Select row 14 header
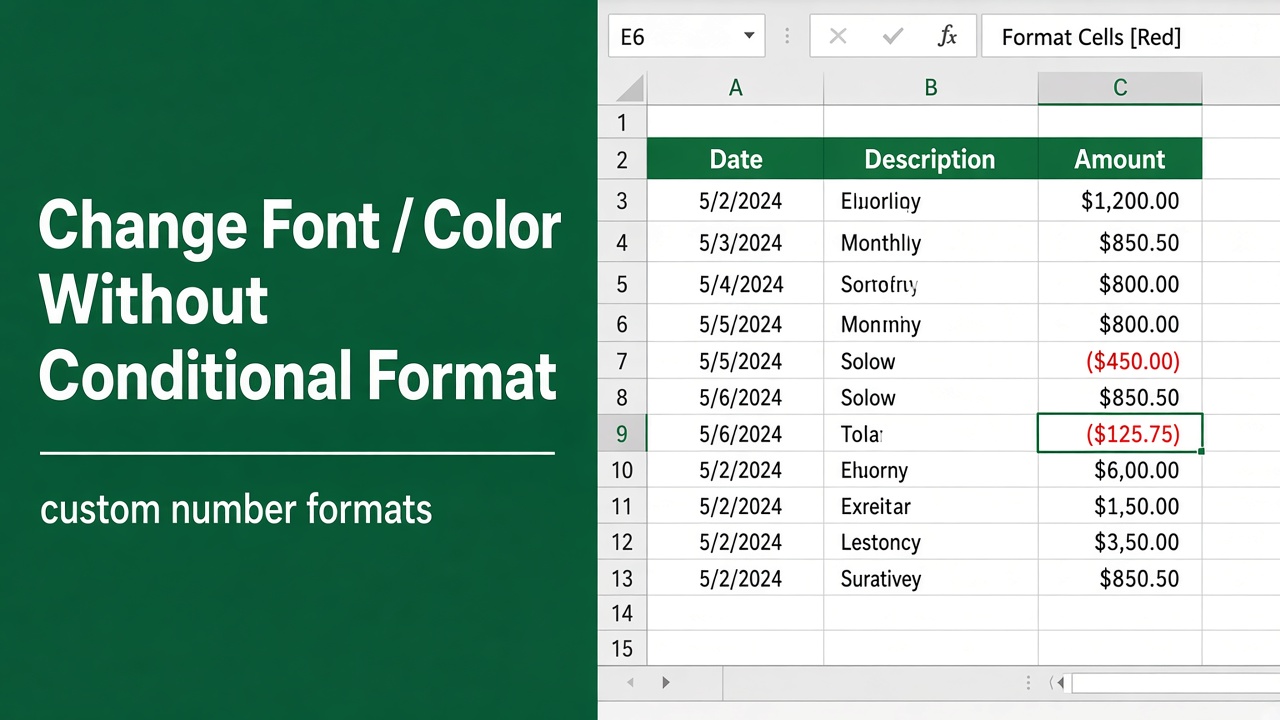The width and height of the screenshot is (1280, 720). point(622,613)
